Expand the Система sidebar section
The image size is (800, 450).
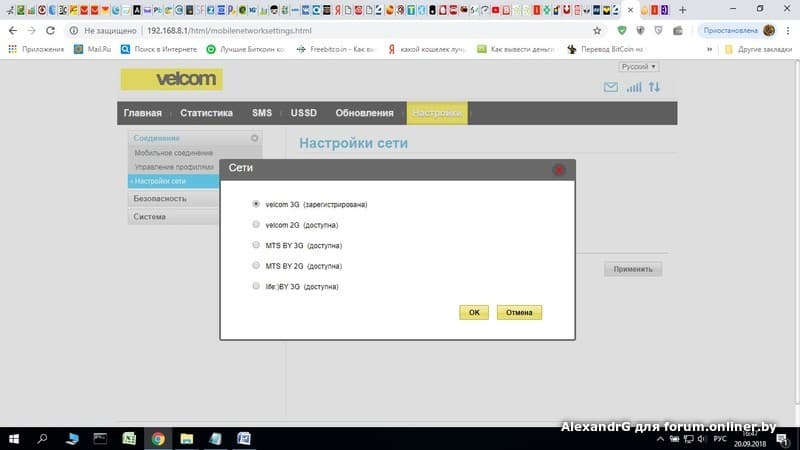(x=173, y=217)
